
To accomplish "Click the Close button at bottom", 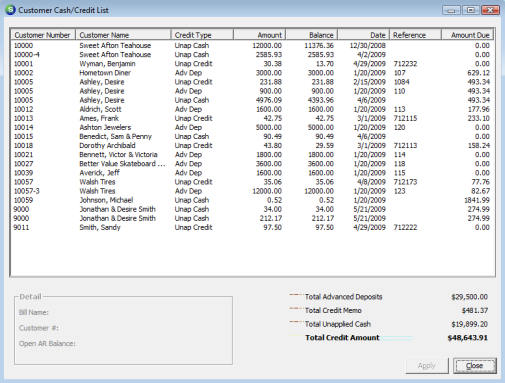I will click(474, 366).
